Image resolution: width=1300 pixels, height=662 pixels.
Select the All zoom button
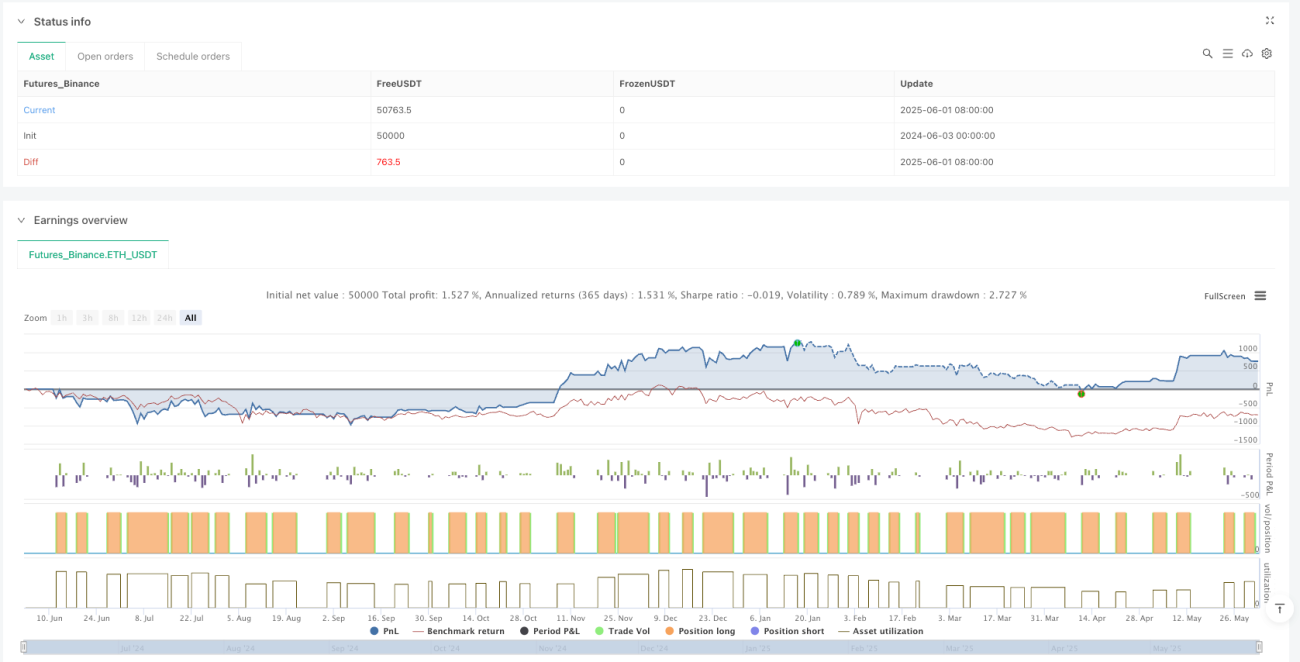190,318
